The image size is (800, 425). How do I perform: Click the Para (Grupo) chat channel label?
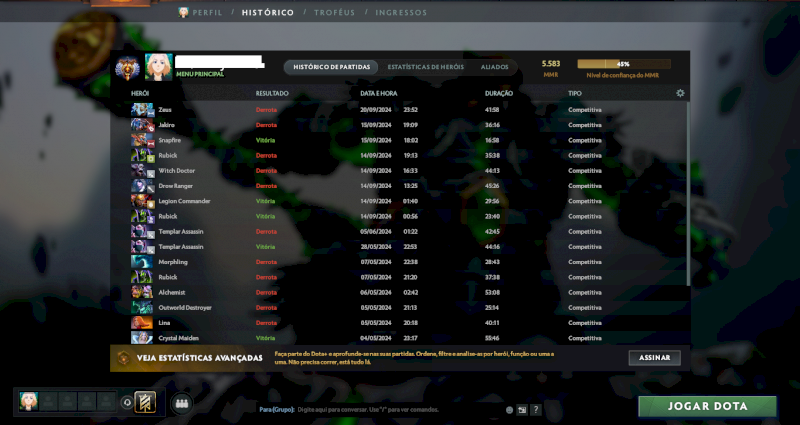(x=277, y=410)
